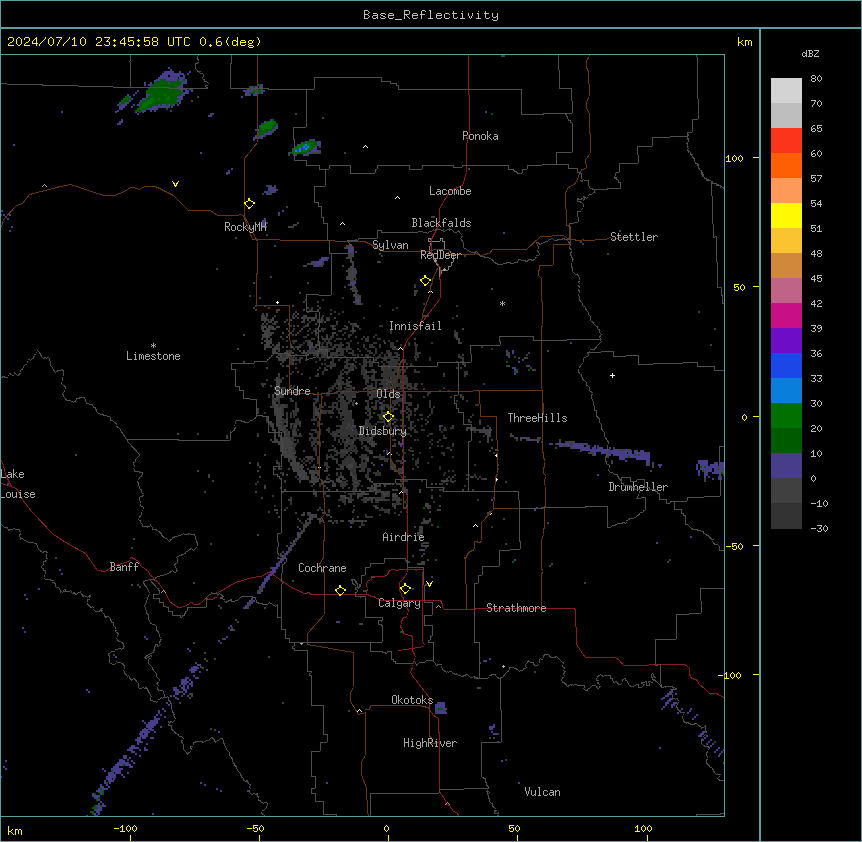Click the asterisk marker above the Limestone label
The height and width of the screenshot is (842, 862).
(153, 346)
